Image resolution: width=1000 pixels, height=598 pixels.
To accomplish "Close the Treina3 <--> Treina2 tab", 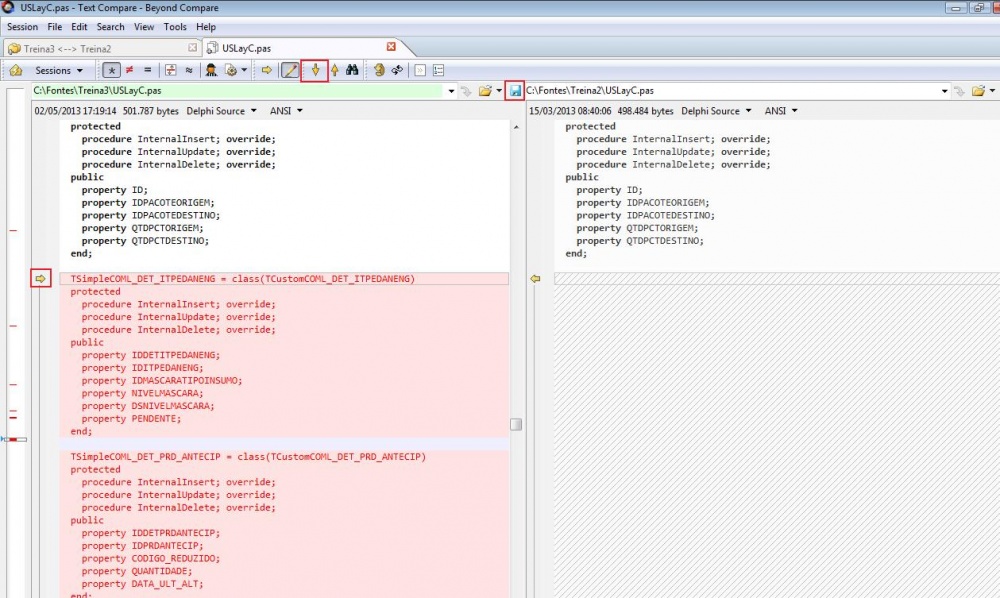I will [x=193, y=48].
